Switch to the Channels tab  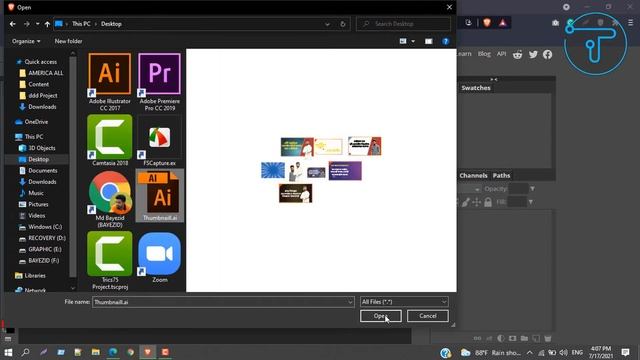tap(473, 176)
